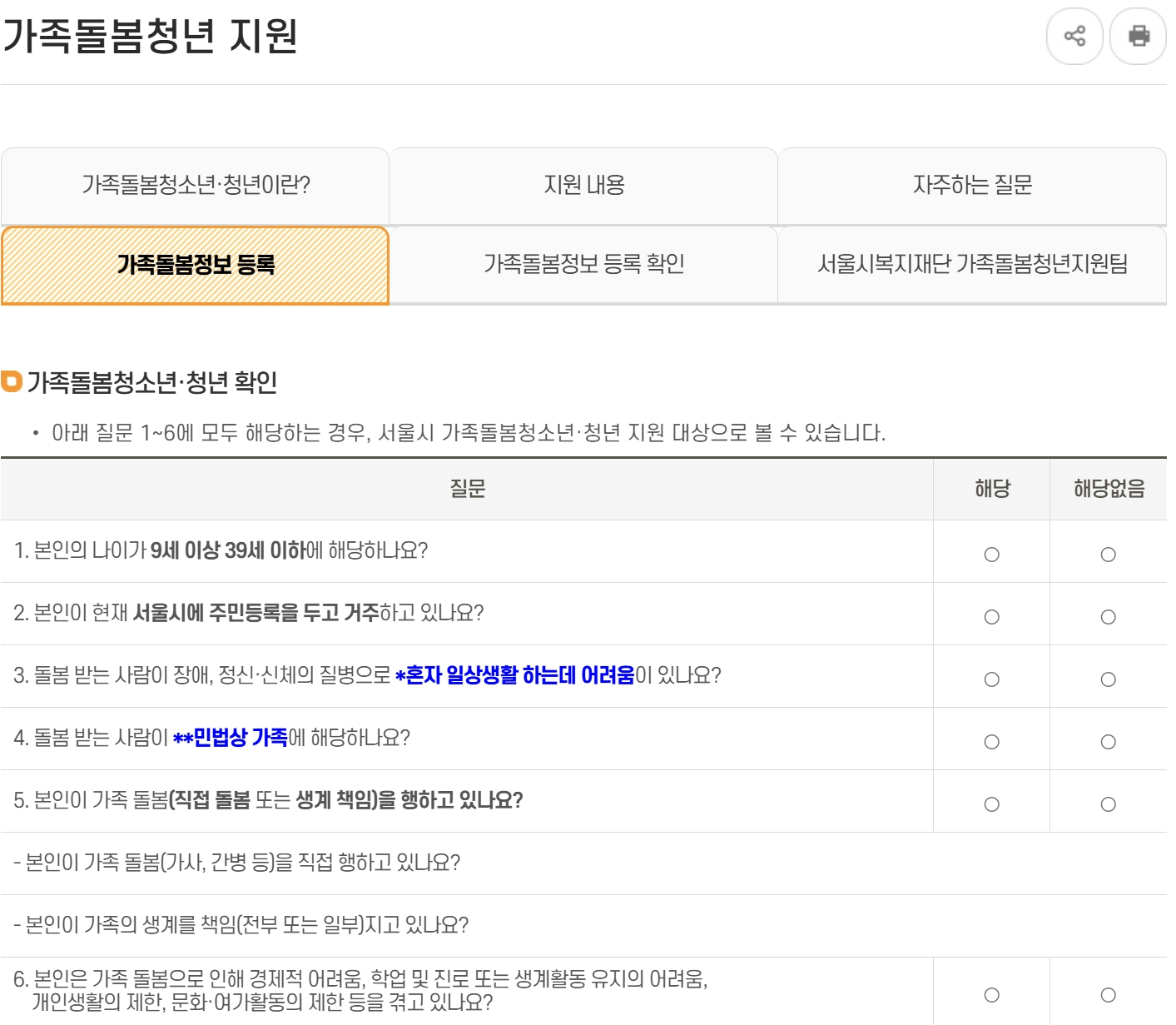Open the 지원 내용 tab
The image size is (1176, 1025).
pos(584,187)
